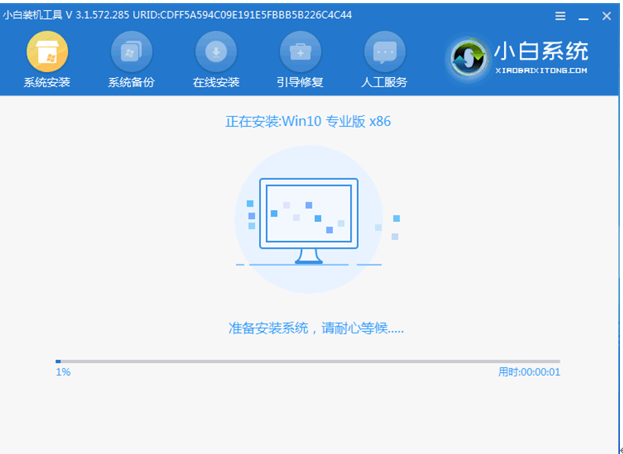This screenshot has height=454, width=623.
Task: Select the 在线安装 tab label
Action: pos(216,82)
